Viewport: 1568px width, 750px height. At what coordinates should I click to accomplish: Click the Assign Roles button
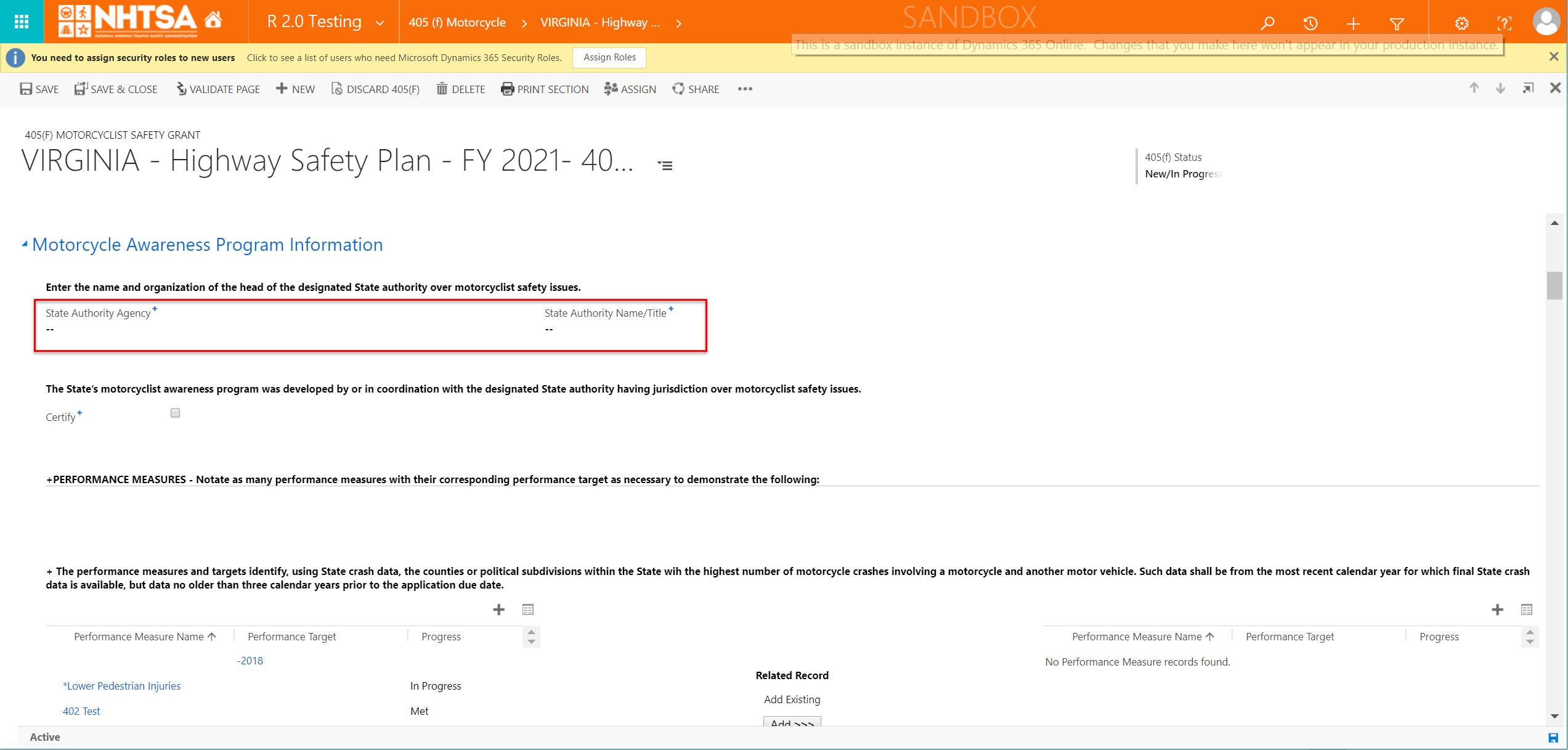pyautogui.click(x=609, y=57)
